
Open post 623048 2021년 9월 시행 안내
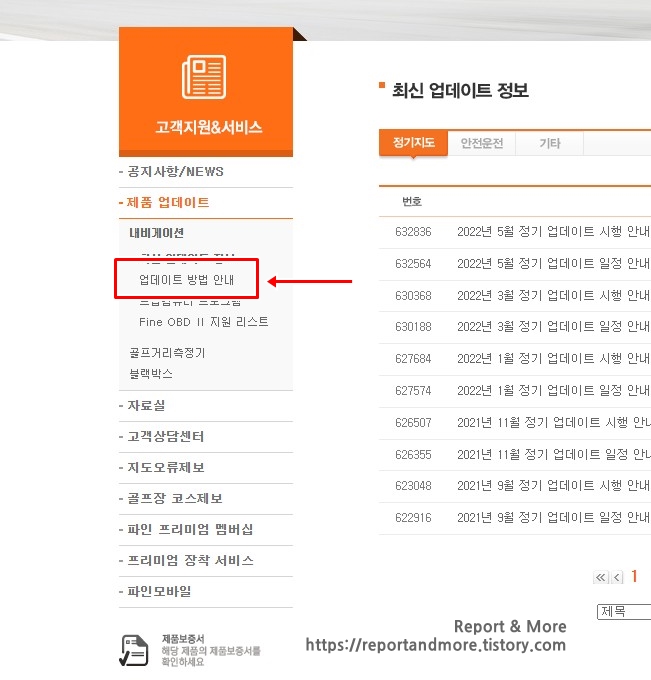(553, 485)
